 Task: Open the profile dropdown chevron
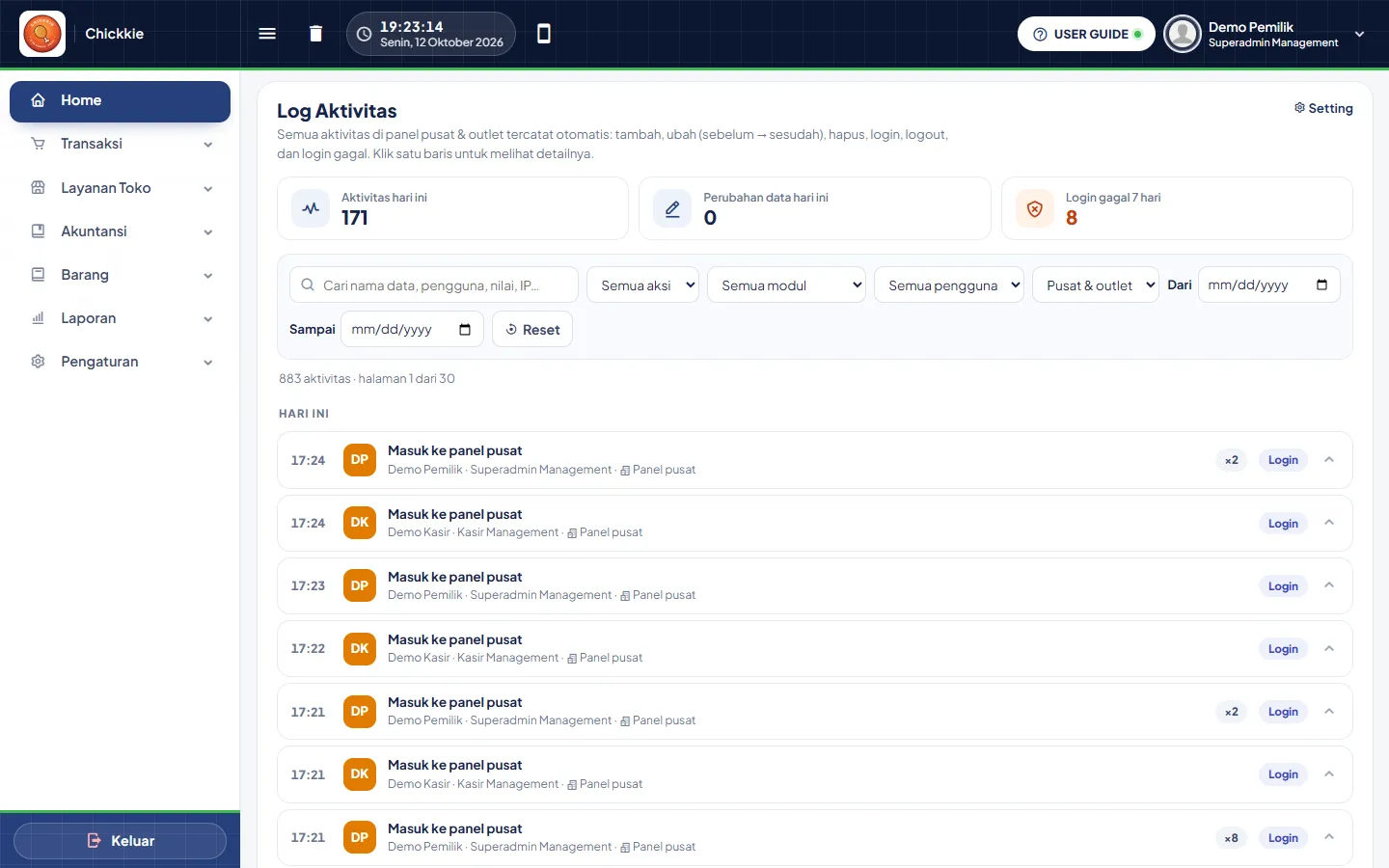click(x=1359, y=34)
